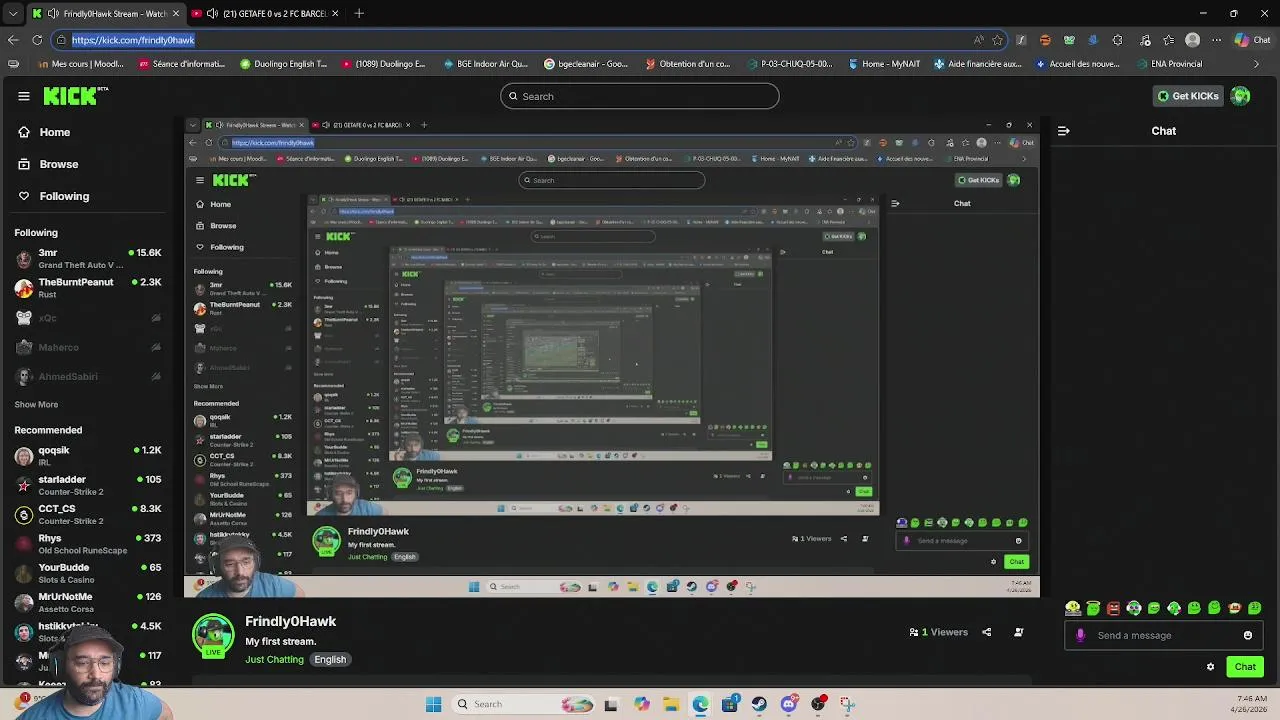Click the purple microphone icon in chat box
This screenshot has width=1280, height=720.
1080,635
